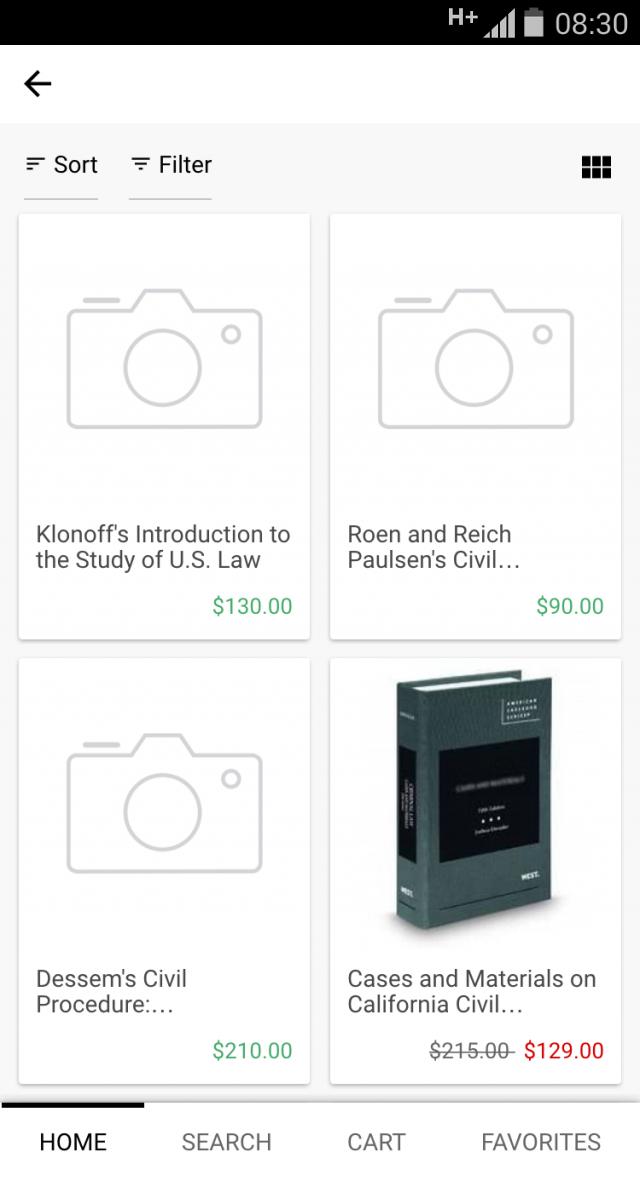The height and width of the screenshot is (1181, 640).
Task: Tap Roen and Reich placeholder camera image
Action: (475, 358)
